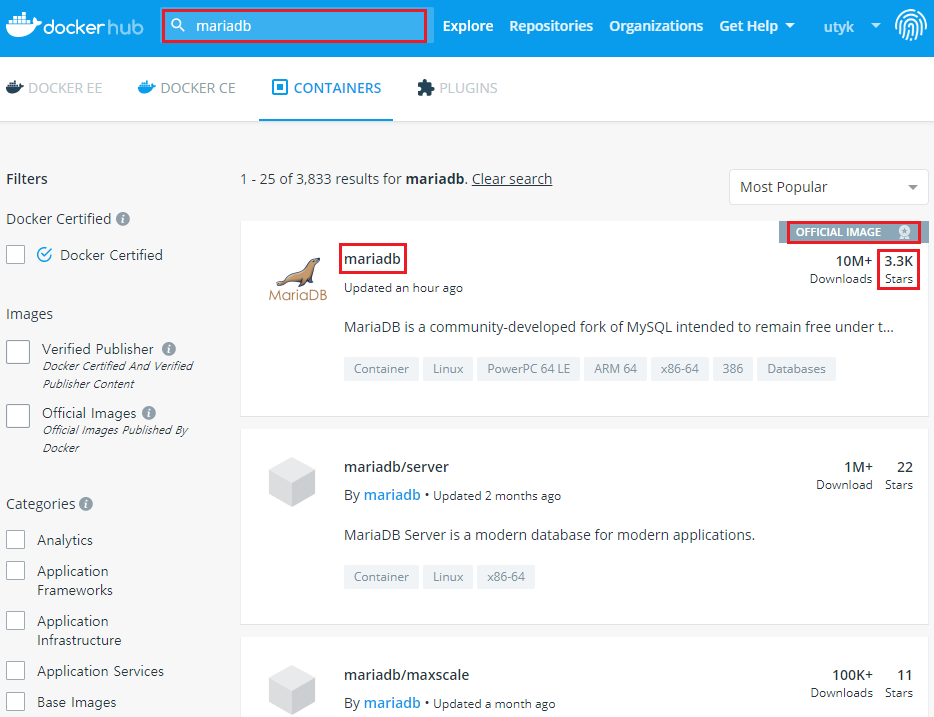Click the Clear search link
The image size is (934, 717).
coord(512,179)
